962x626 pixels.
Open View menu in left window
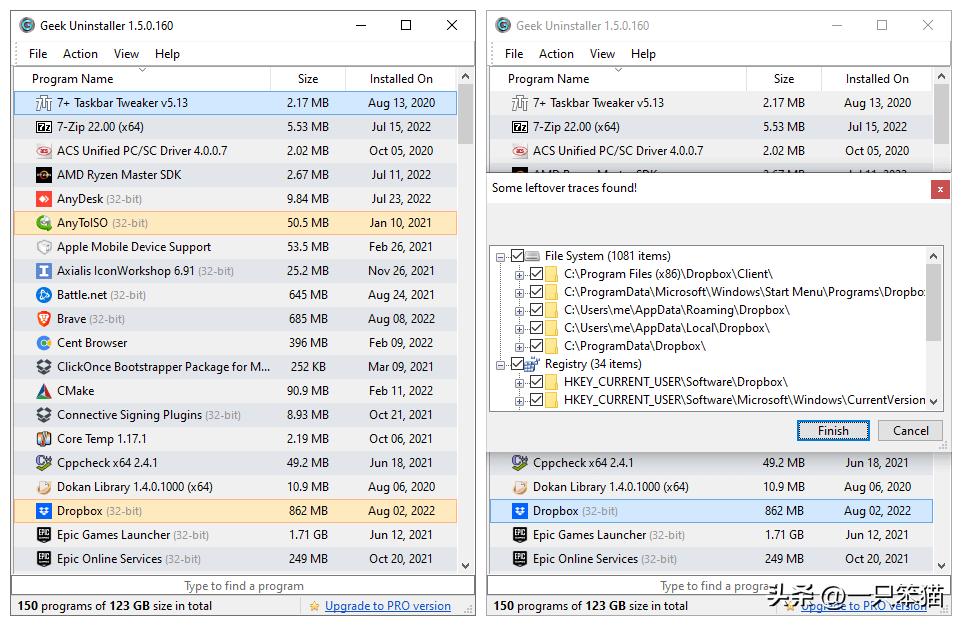126,54
